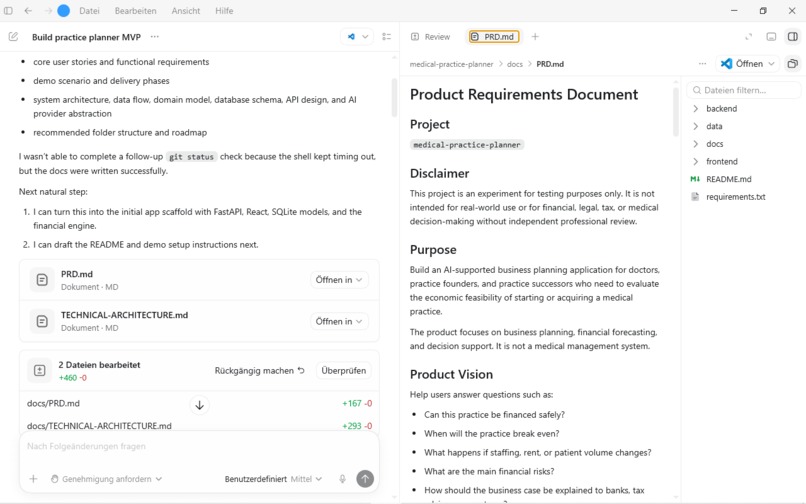Click the medical-practice-planner code label

point(467,145)
